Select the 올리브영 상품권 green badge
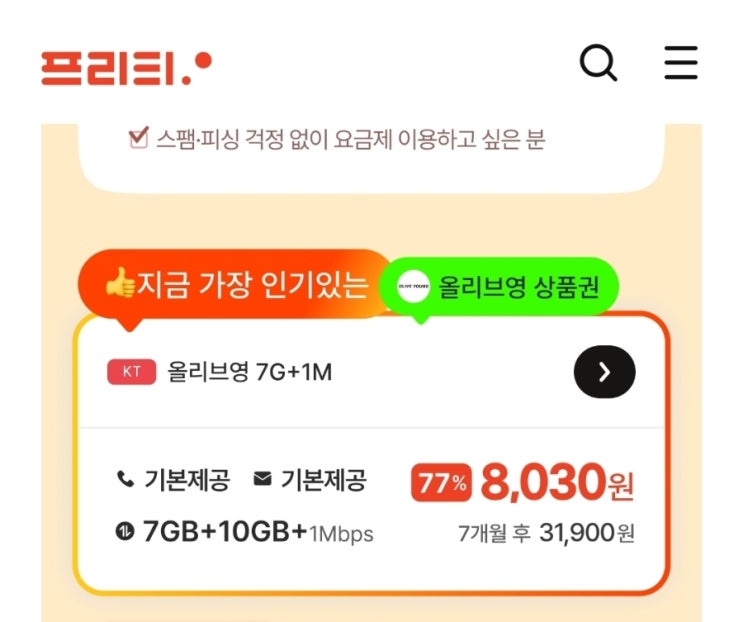 499,287
